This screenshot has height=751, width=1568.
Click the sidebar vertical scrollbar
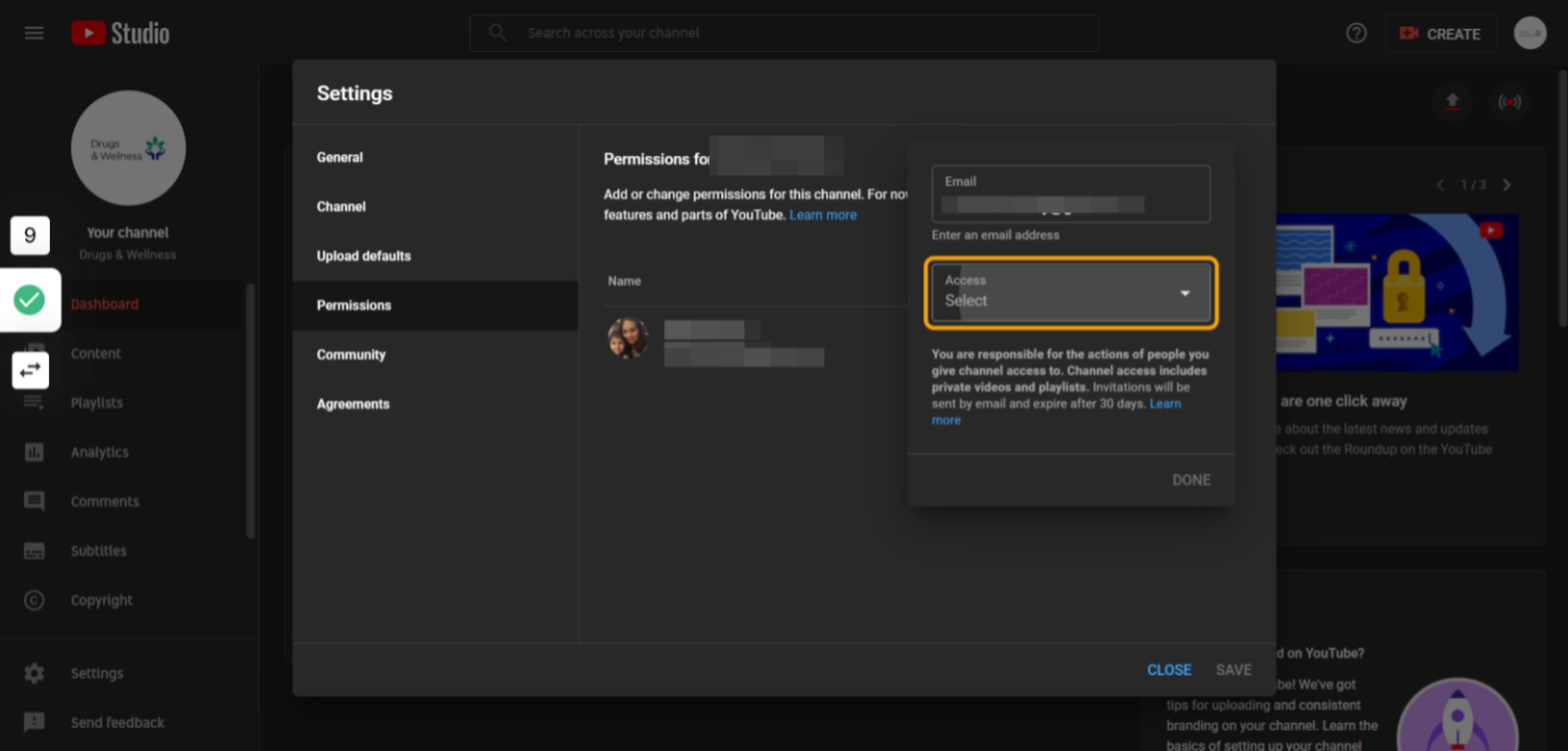[x=251, y=410]
